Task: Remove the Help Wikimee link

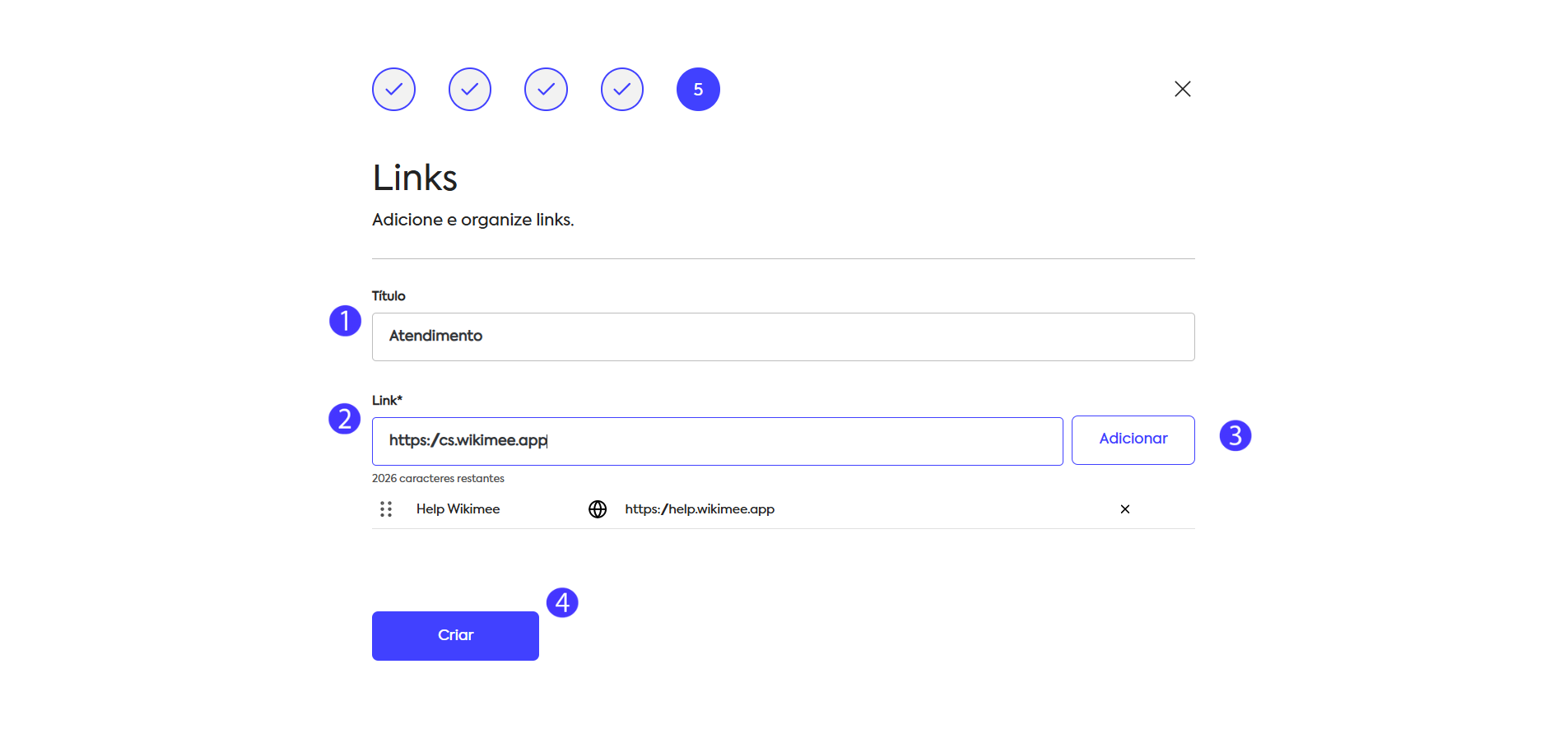Action: pyautogui.click(x=1125, y=509)
